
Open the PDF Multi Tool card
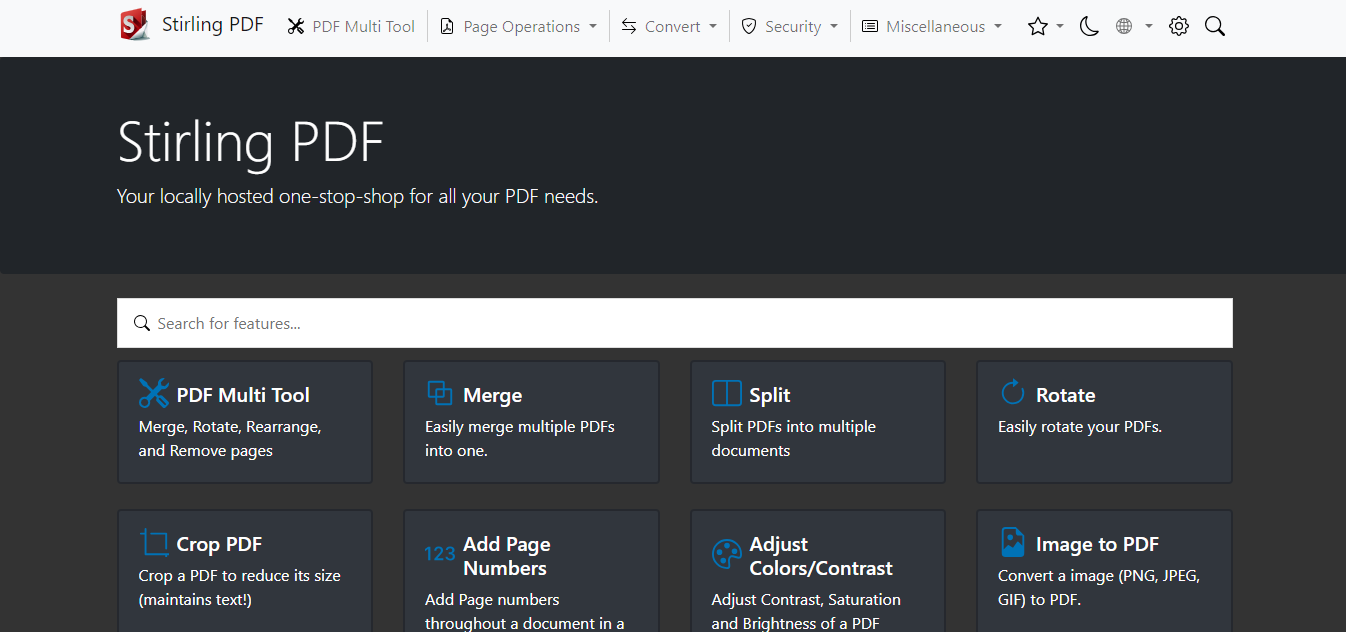click(x=245, y=422)
